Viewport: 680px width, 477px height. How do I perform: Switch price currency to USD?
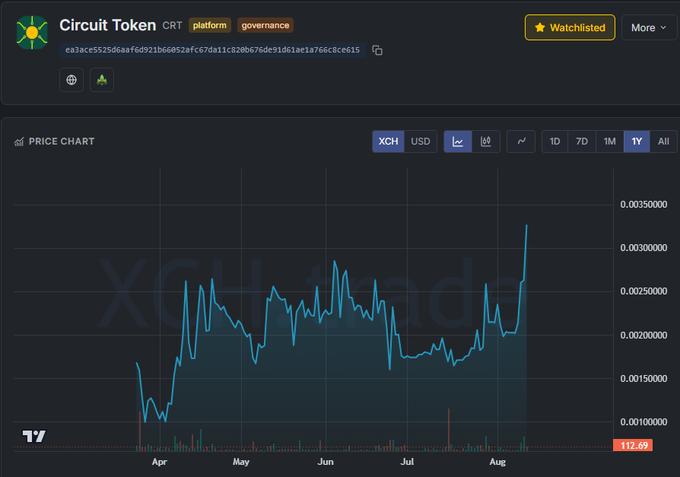[x=420, y=141]
